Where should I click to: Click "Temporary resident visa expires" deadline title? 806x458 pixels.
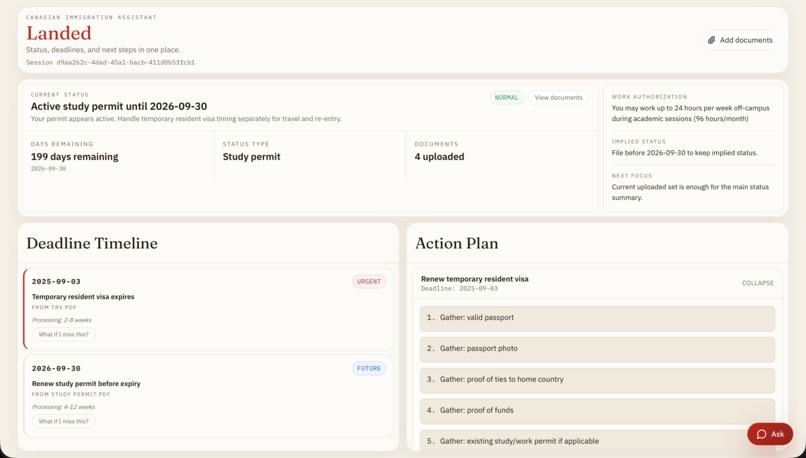tap(83, 297)
